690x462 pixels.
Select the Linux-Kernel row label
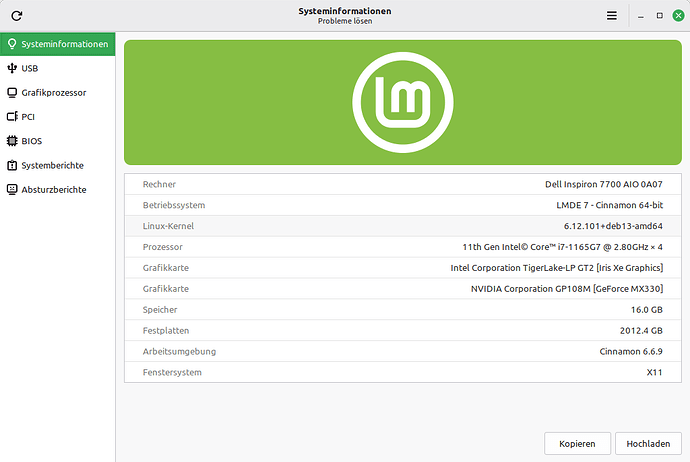pyautogui.click(x=168, y=226)
